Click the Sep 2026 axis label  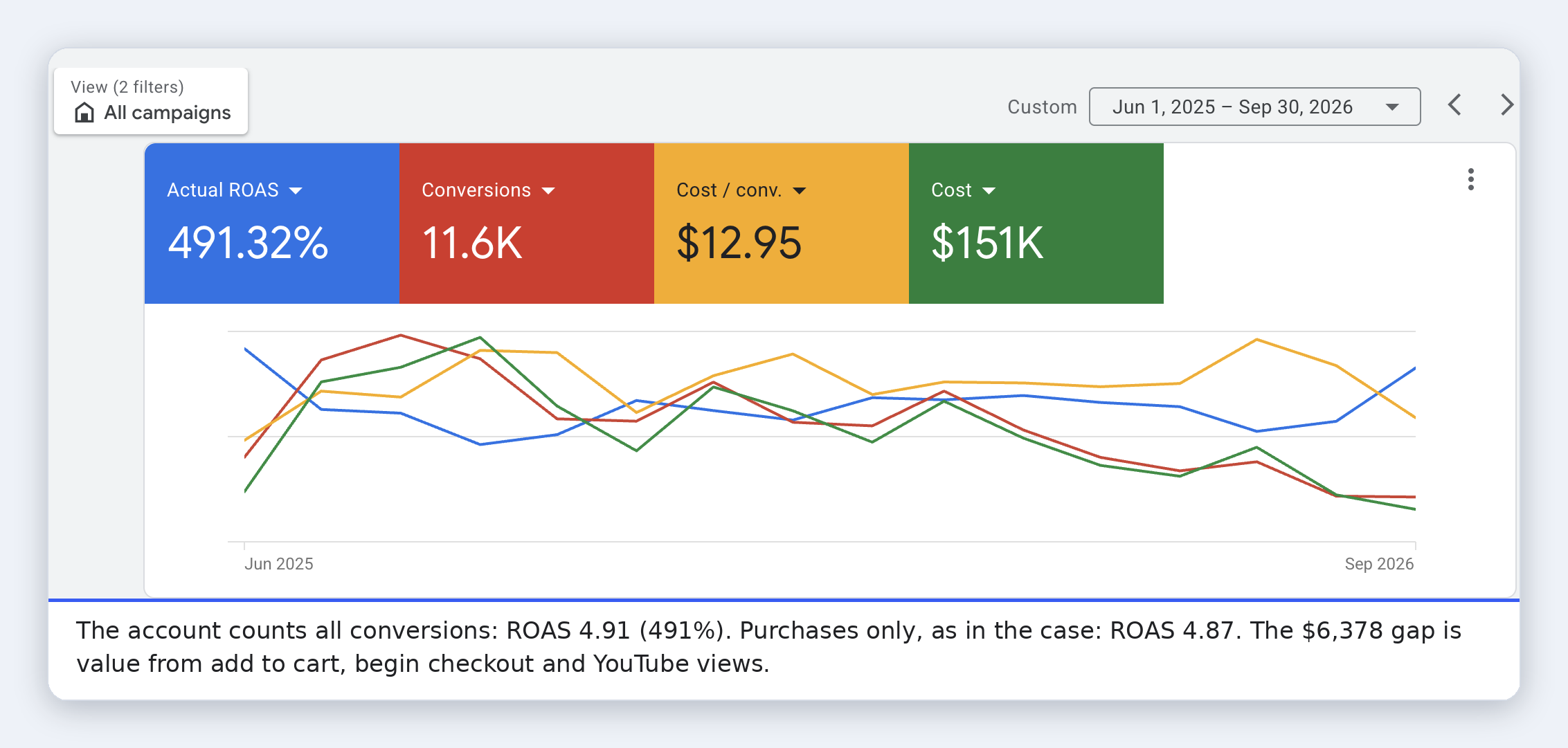click(1379, 564)
